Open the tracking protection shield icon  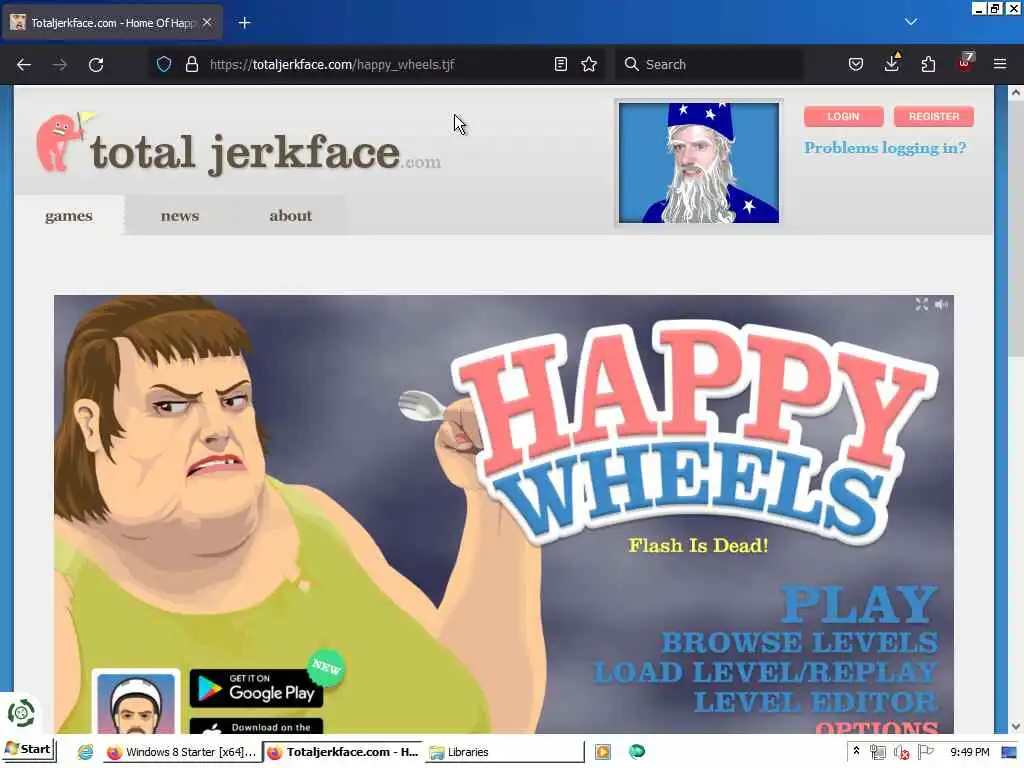164,64
